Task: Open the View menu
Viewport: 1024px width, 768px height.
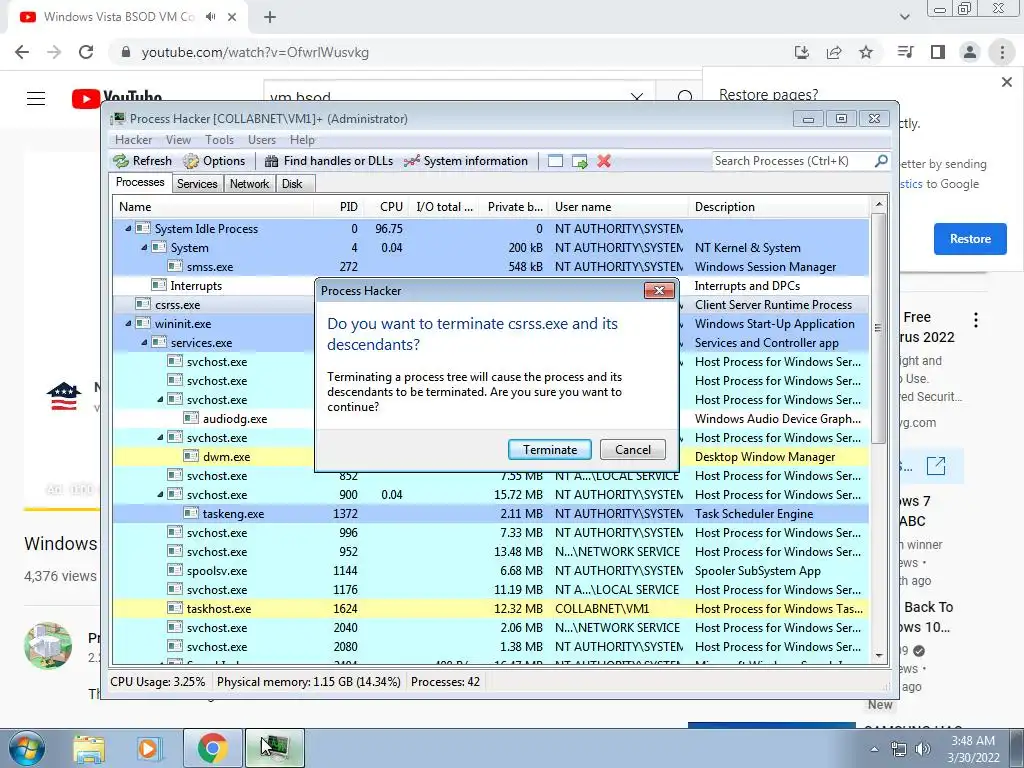Action: pos(178,140)
